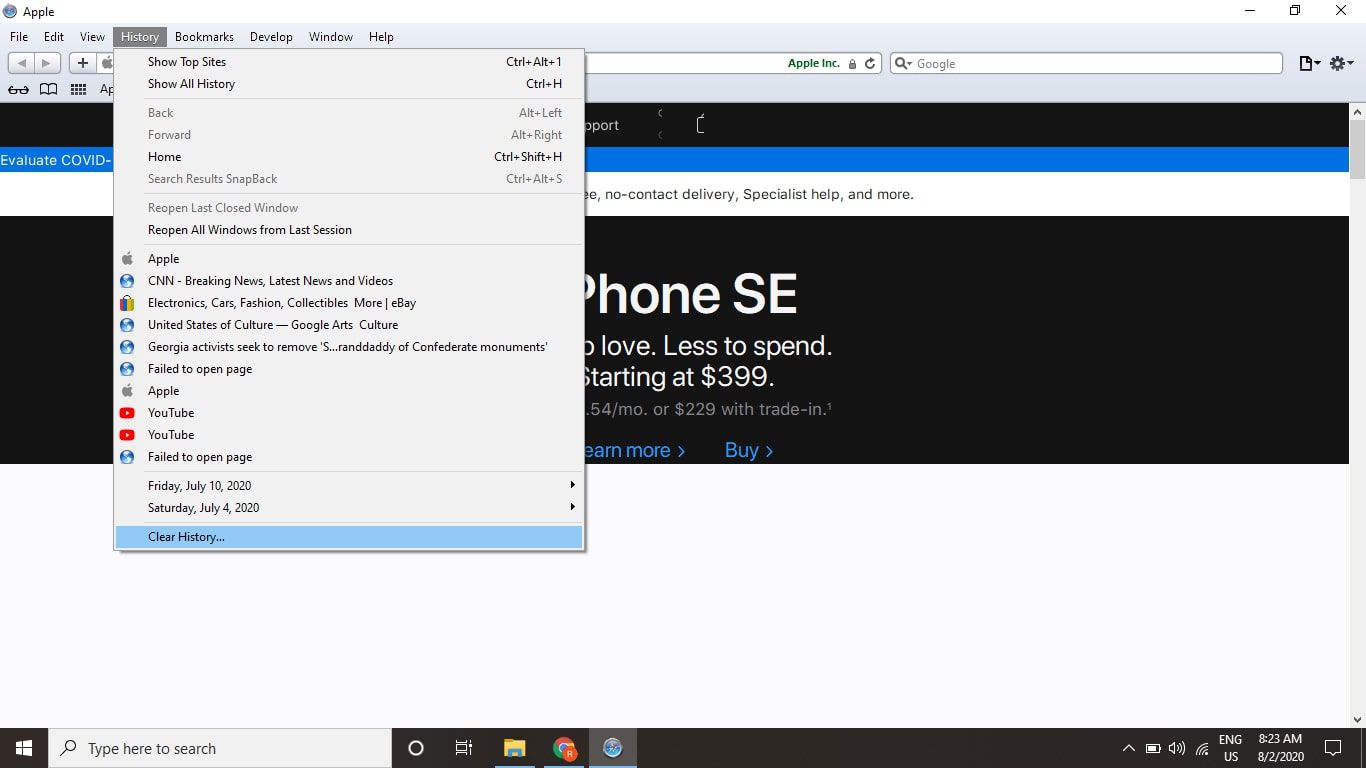Screen dimensions: 1366x768
Task: Expand Saturday, July 4, 2020 history submenu
Action: [x=349, y=508]
